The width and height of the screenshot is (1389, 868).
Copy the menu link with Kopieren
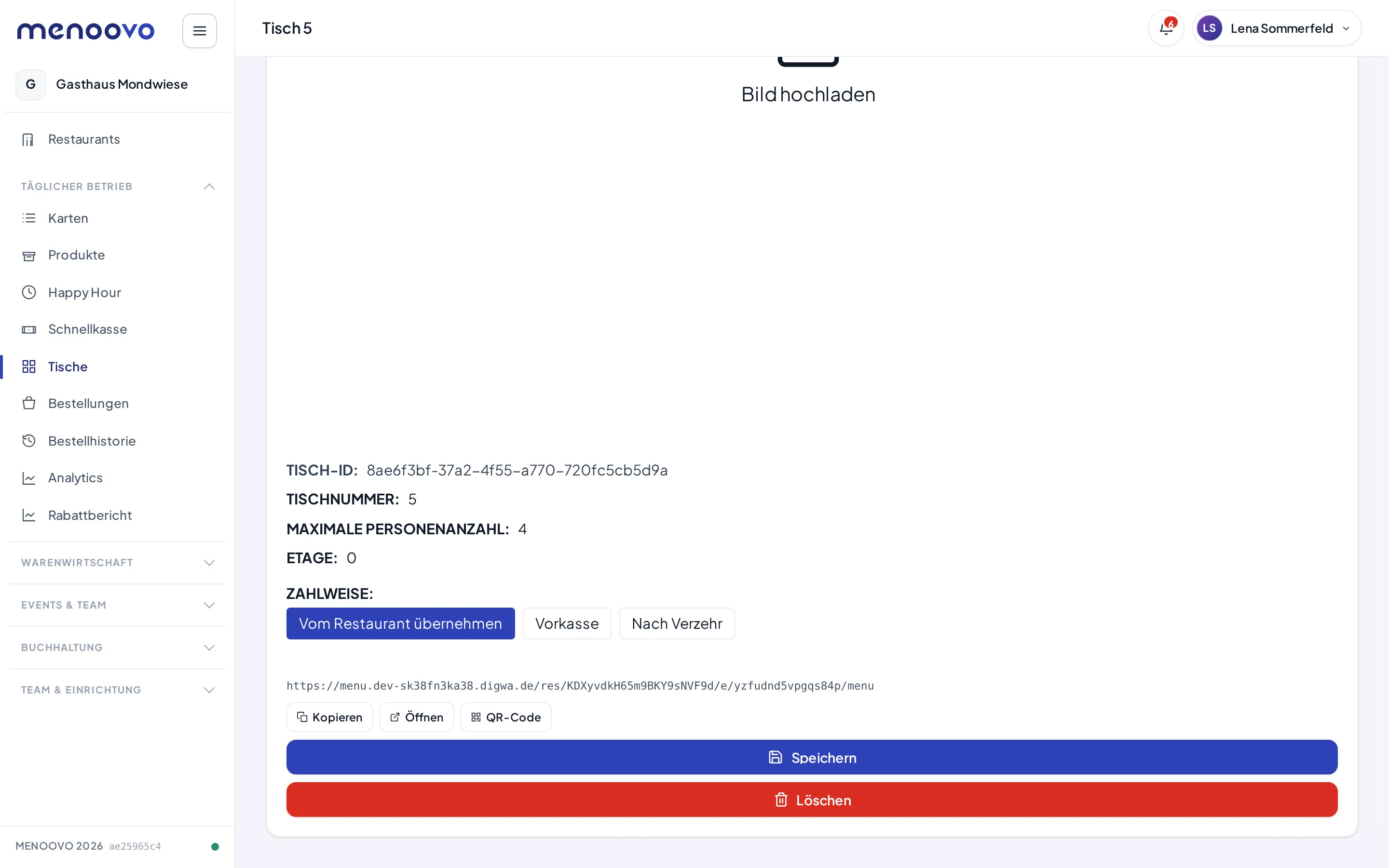329,717
